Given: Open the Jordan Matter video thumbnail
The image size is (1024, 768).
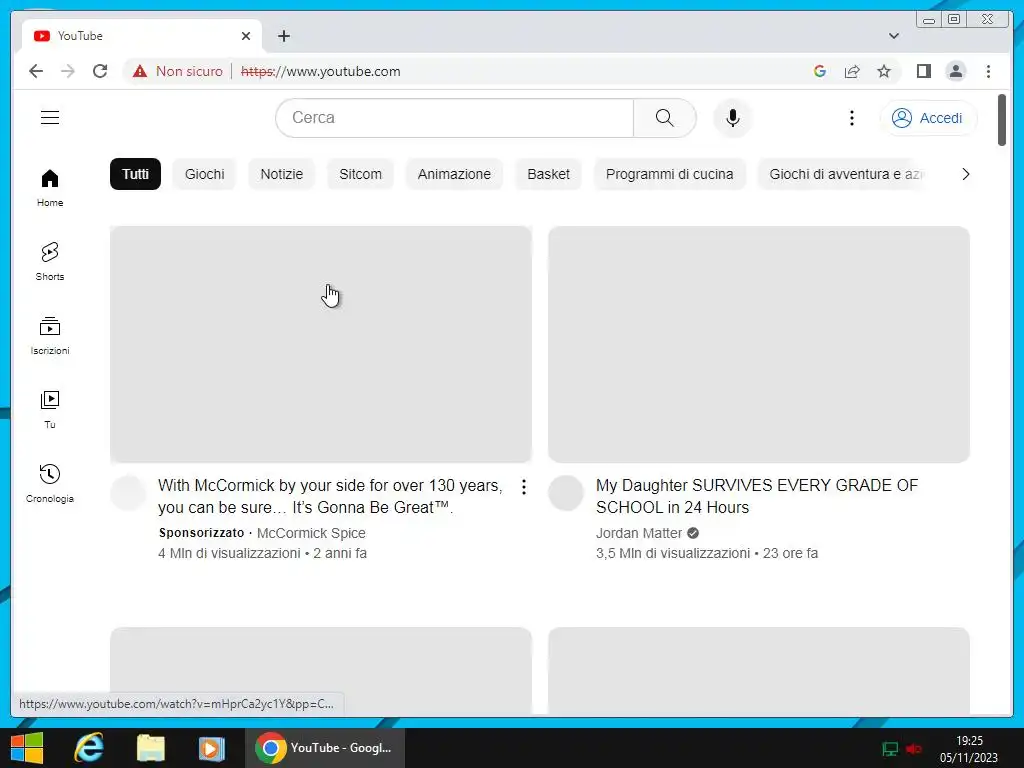Looking at the screenshot, I should (759, 344).
